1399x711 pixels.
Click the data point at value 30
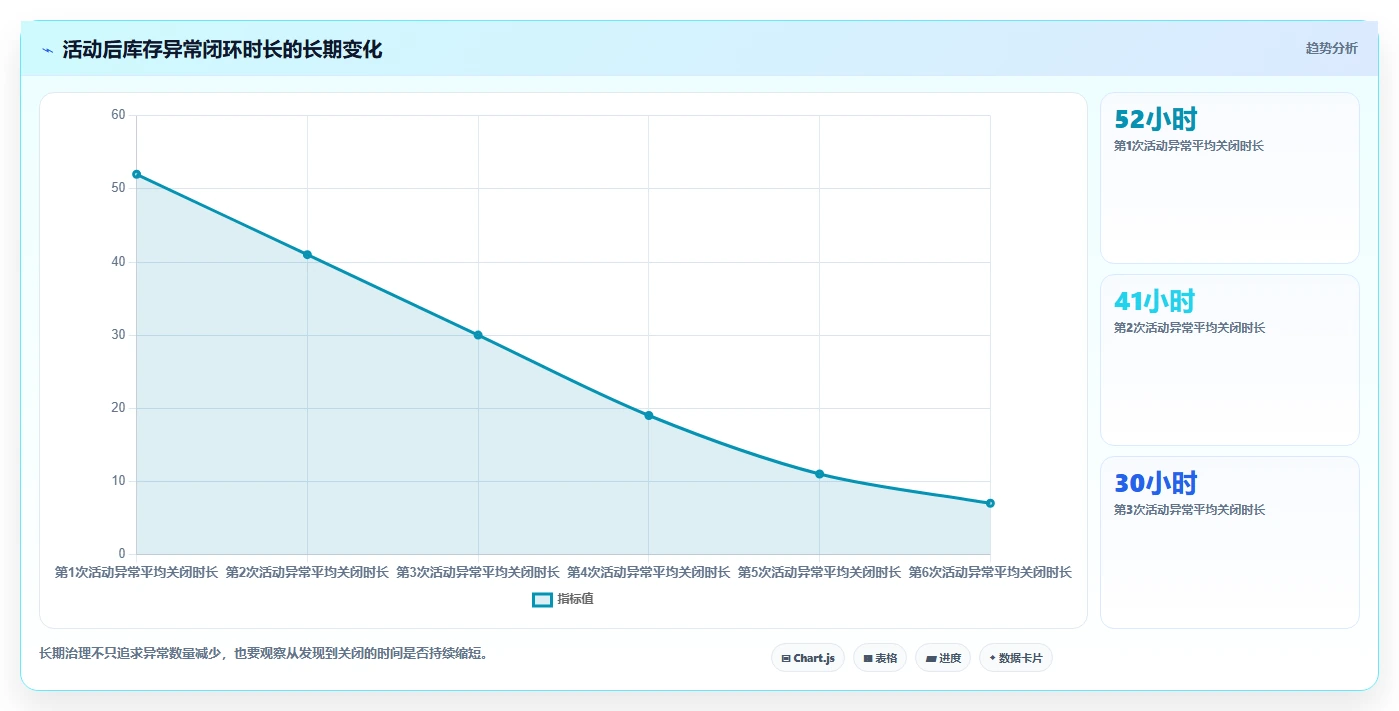(x=478, y=335)
